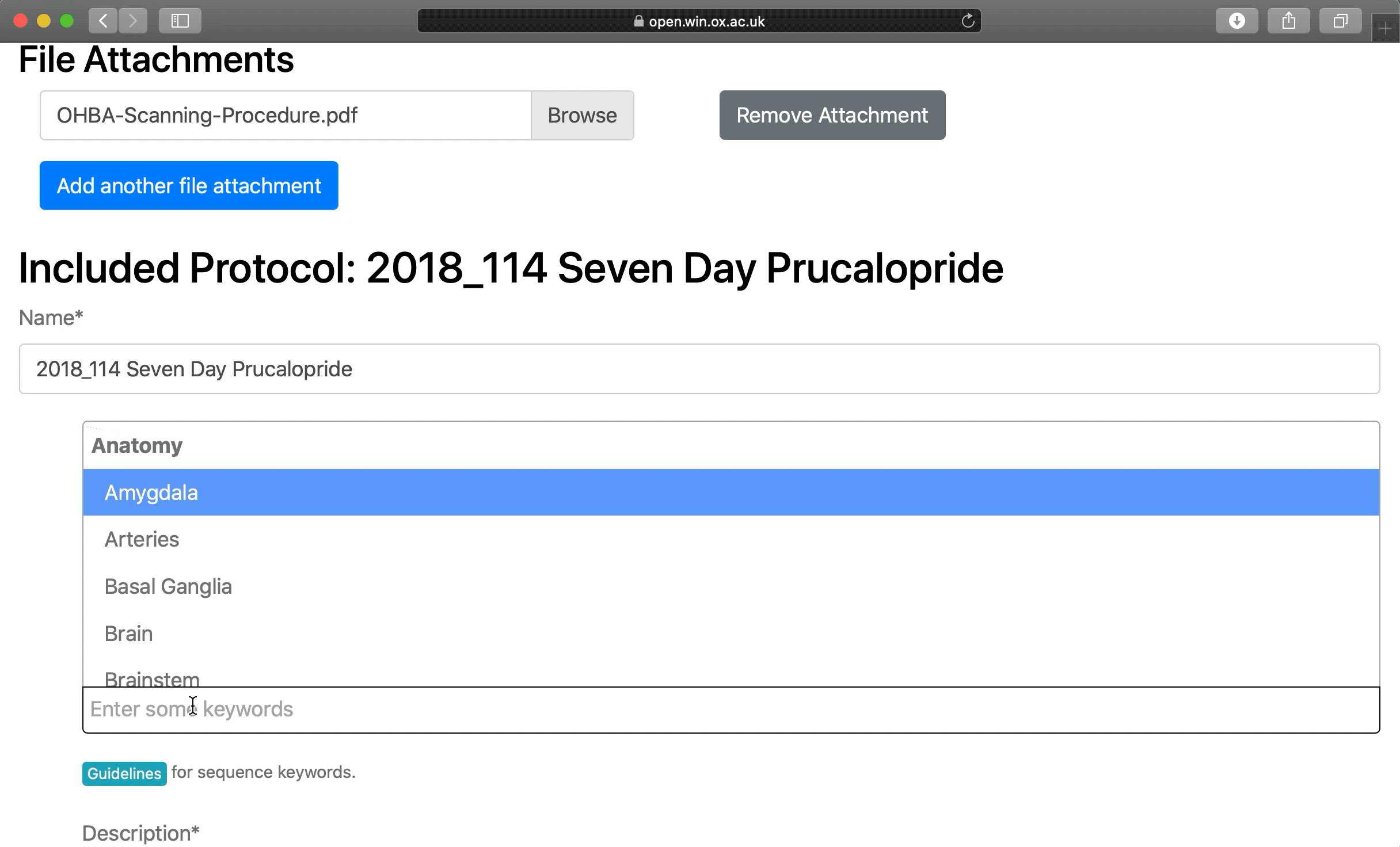This screenshot has height=847, width=1400.
Task: Reload the page with refresh icon
Action: (x=968, y=21)
